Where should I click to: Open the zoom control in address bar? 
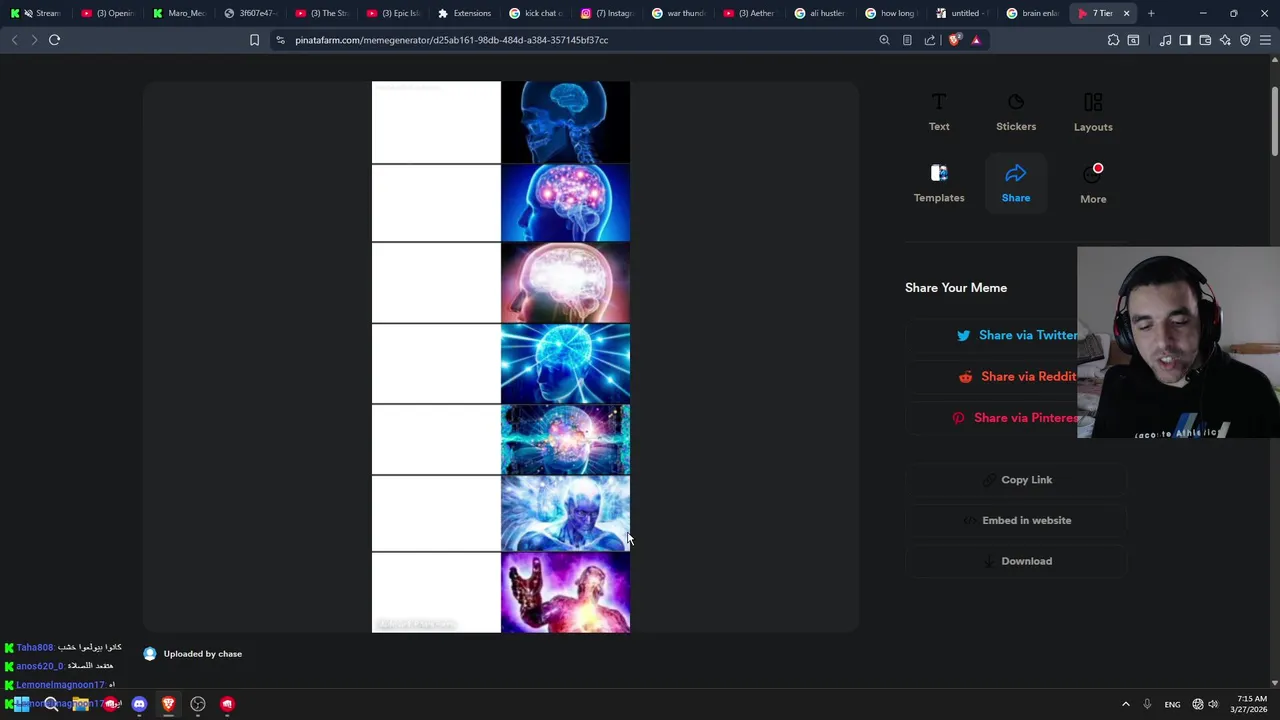tap(884, 40)
